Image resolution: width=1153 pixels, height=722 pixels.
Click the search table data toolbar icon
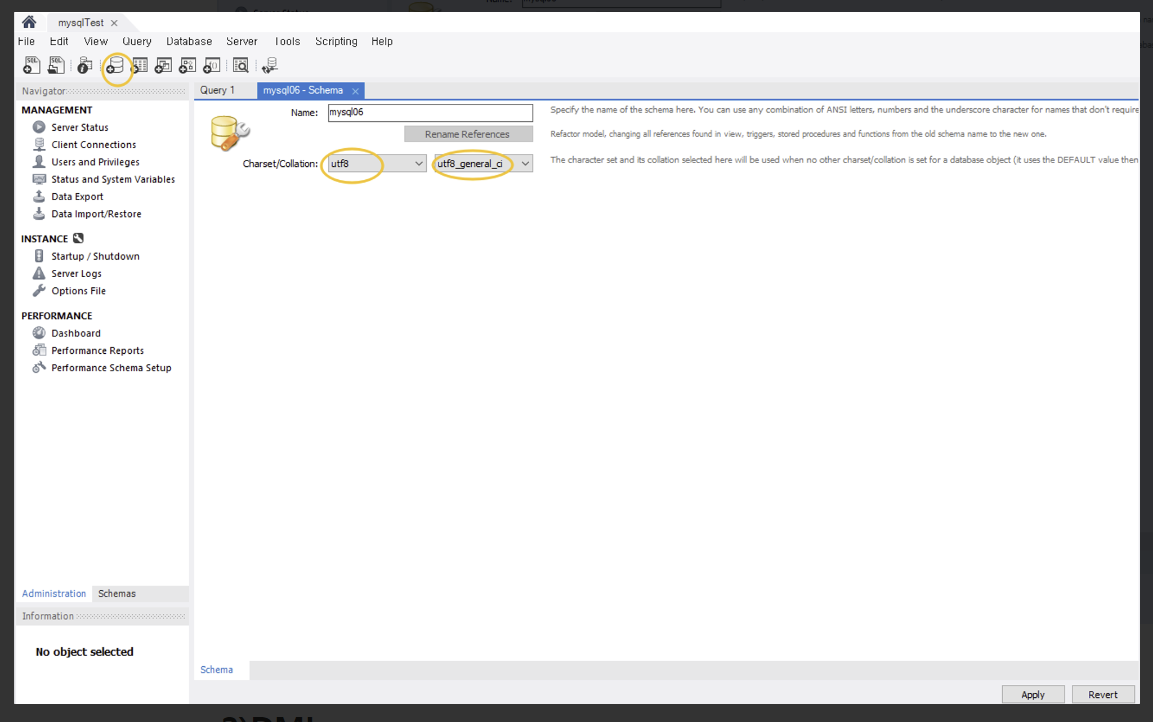240,65
